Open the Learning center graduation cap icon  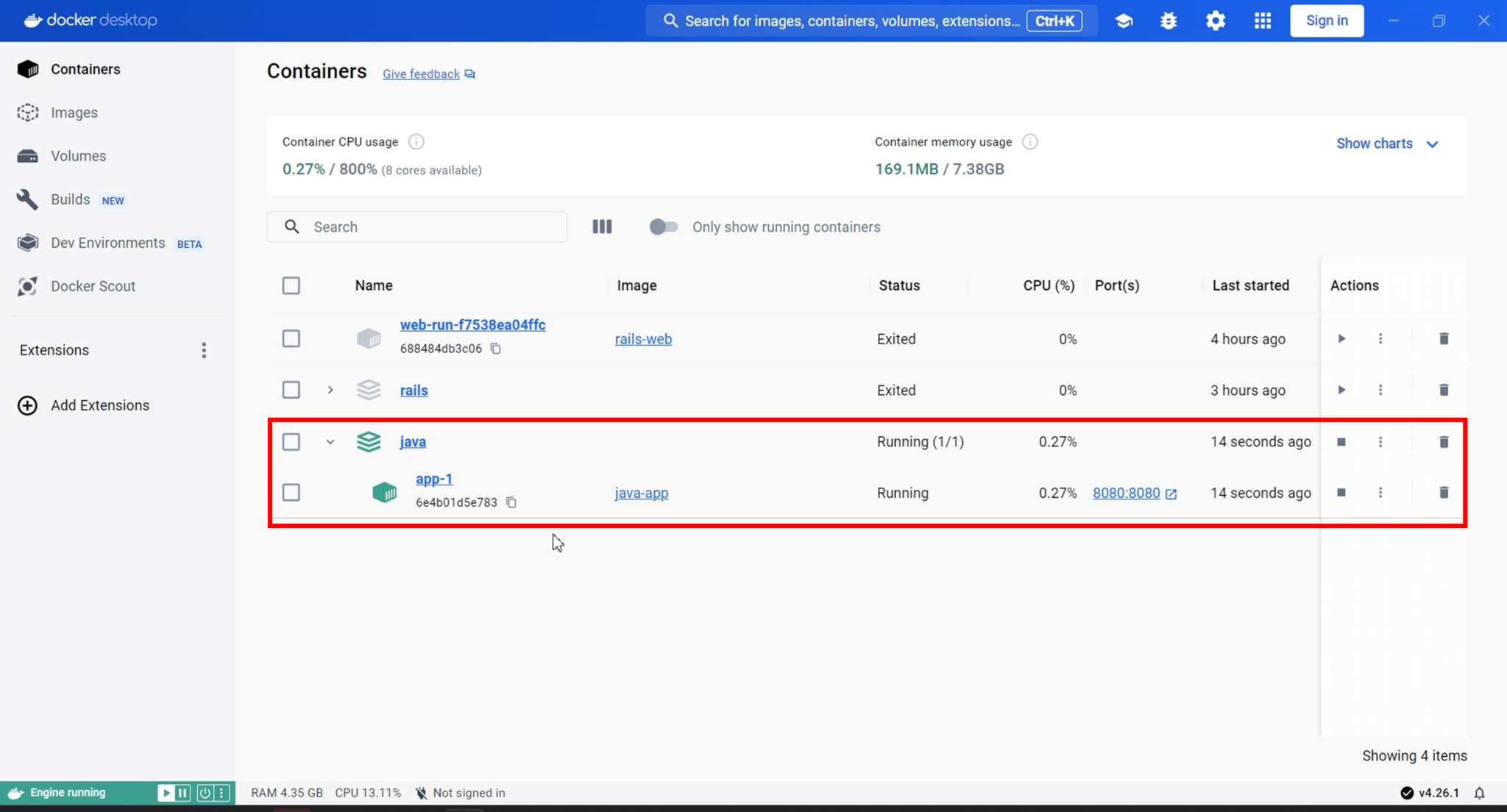pyautogui.click(x=1123, y=21)
